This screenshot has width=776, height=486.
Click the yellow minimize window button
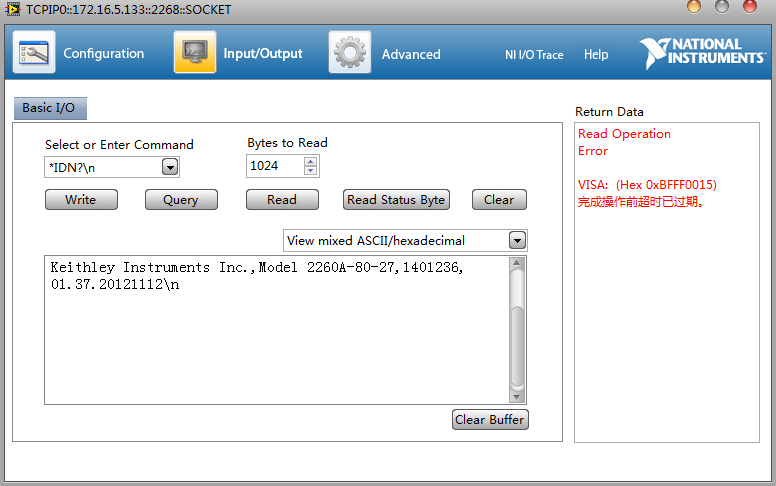point(694,7)
